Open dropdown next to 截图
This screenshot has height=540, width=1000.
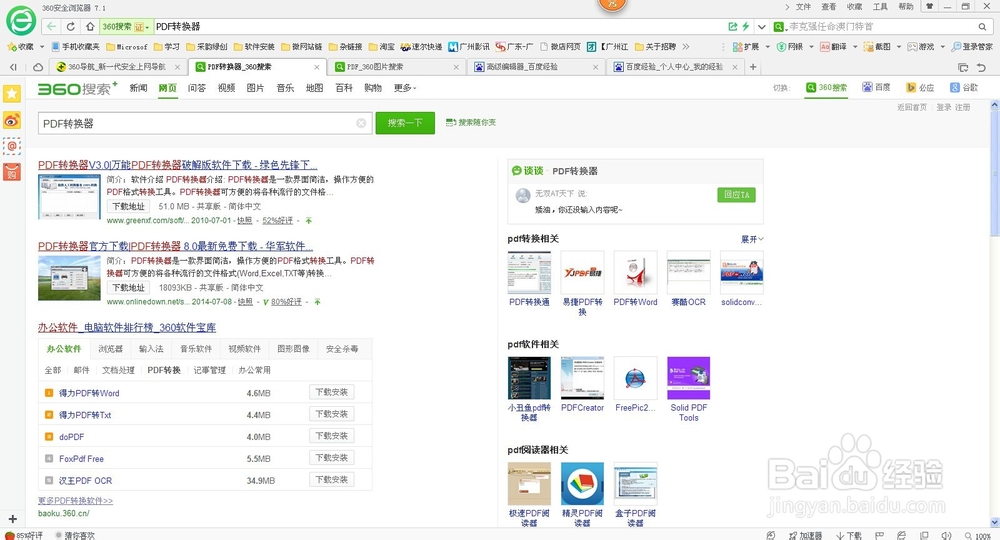coord(899,47)
